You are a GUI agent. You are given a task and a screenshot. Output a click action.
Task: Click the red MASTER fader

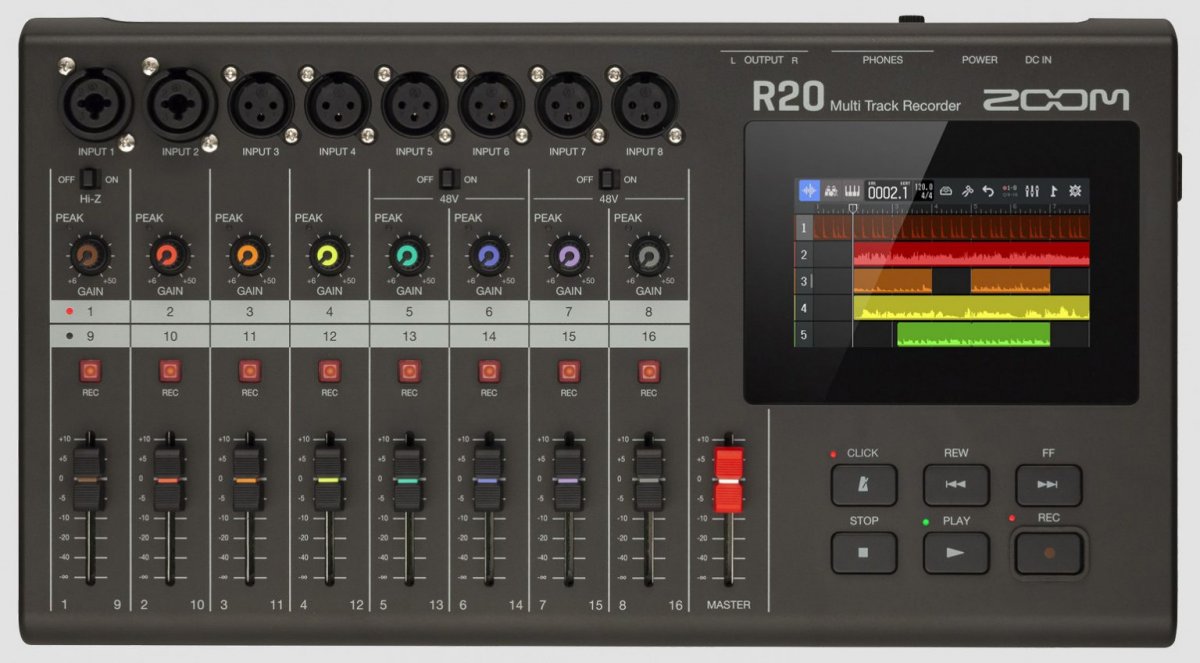728,481
